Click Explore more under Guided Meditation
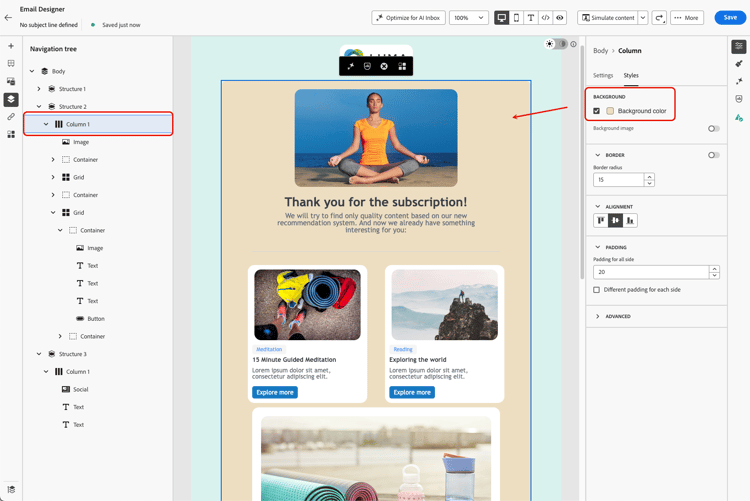 click(275, 392)
